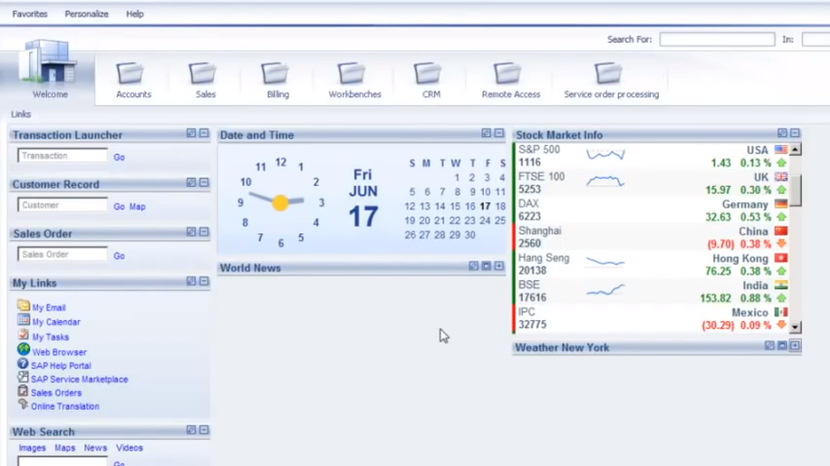Collapse the Stock Market Info panel
830x466 pixels.
[795, 134]
